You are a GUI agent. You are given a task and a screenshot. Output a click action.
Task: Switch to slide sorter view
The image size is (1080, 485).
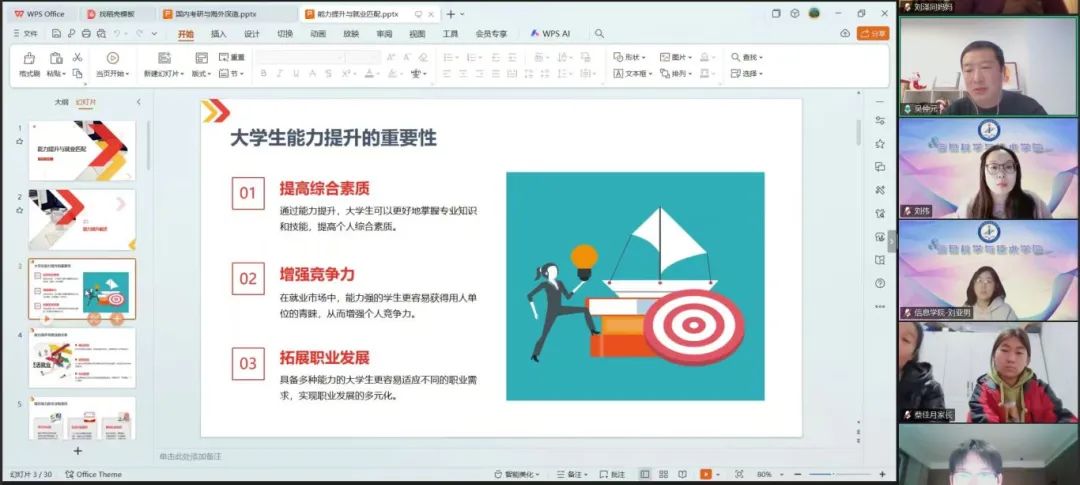[661, 474]
